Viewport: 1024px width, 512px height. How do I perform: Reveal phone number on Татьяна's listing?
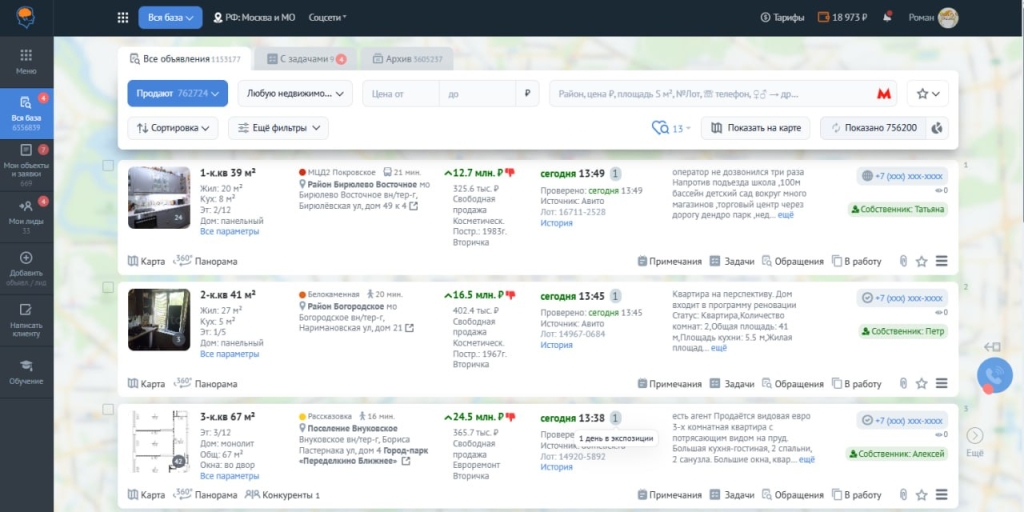903,176
